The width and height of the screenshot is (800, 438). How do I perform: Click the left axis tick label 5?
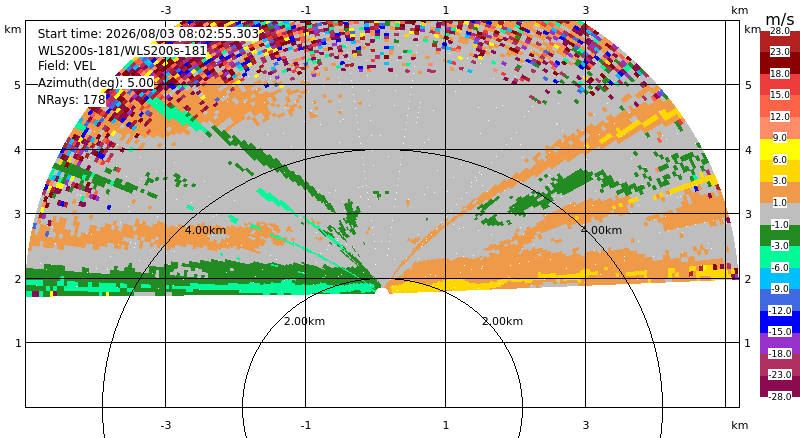pos(18,85)
